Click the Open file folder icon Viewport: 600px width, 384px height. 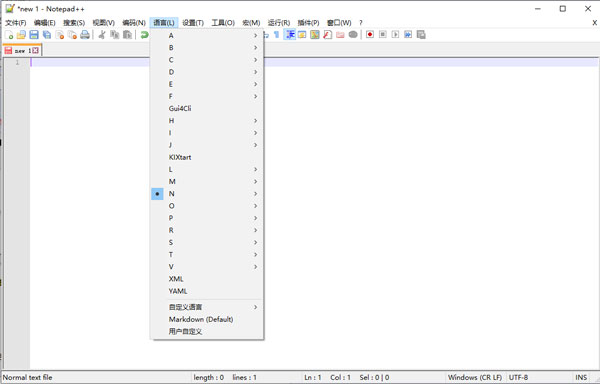tap(21, 35)
